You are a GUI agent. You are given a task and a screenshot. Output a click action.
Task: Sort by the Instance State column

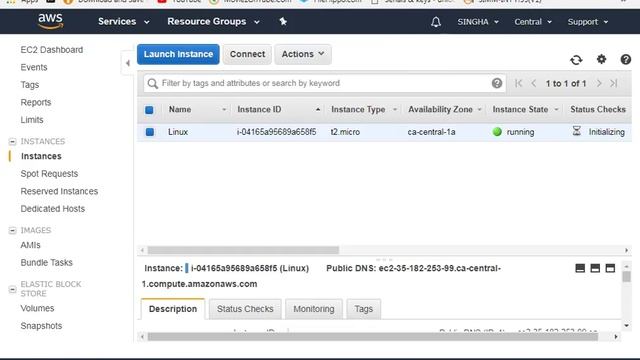pyautogui.click(x=520, y=109)
